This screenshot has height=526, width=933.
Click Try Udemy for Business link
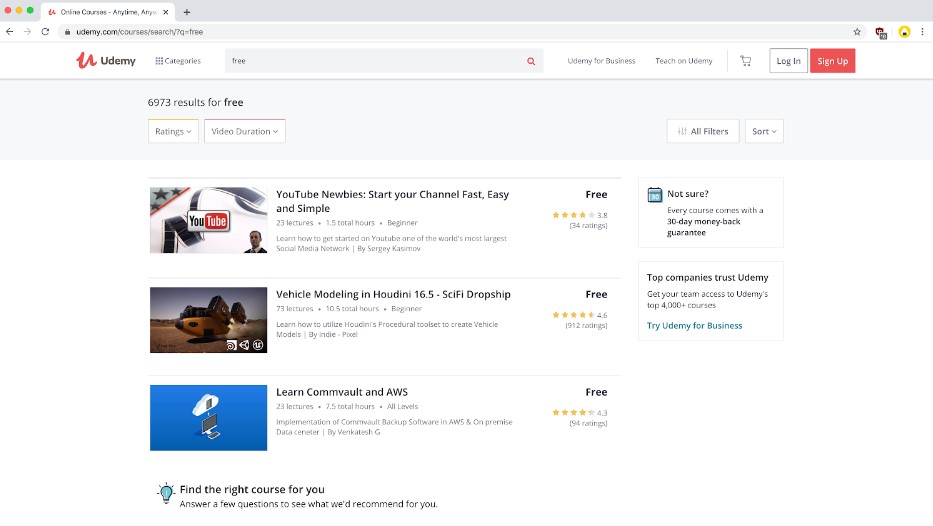coord(694,325)
